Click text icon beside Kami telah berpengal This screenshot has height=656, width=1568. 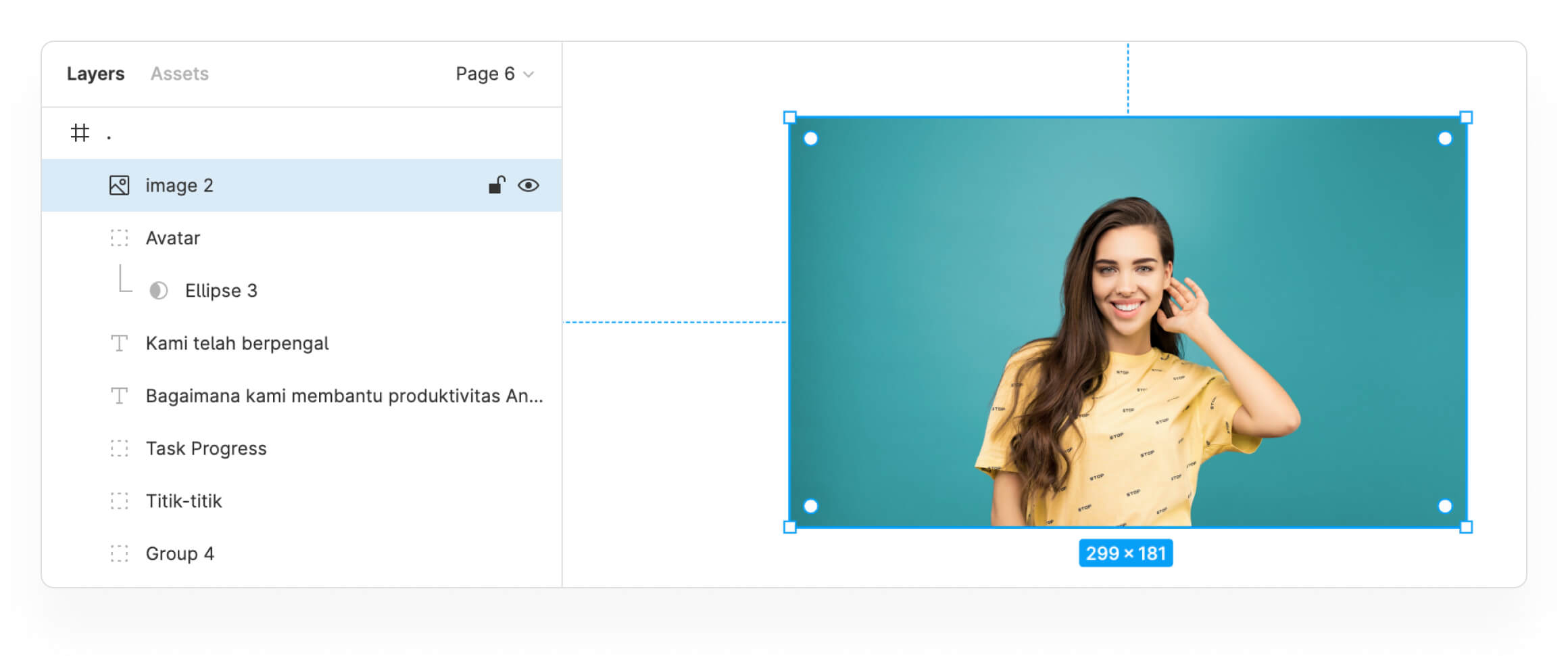tap(119, 344)
